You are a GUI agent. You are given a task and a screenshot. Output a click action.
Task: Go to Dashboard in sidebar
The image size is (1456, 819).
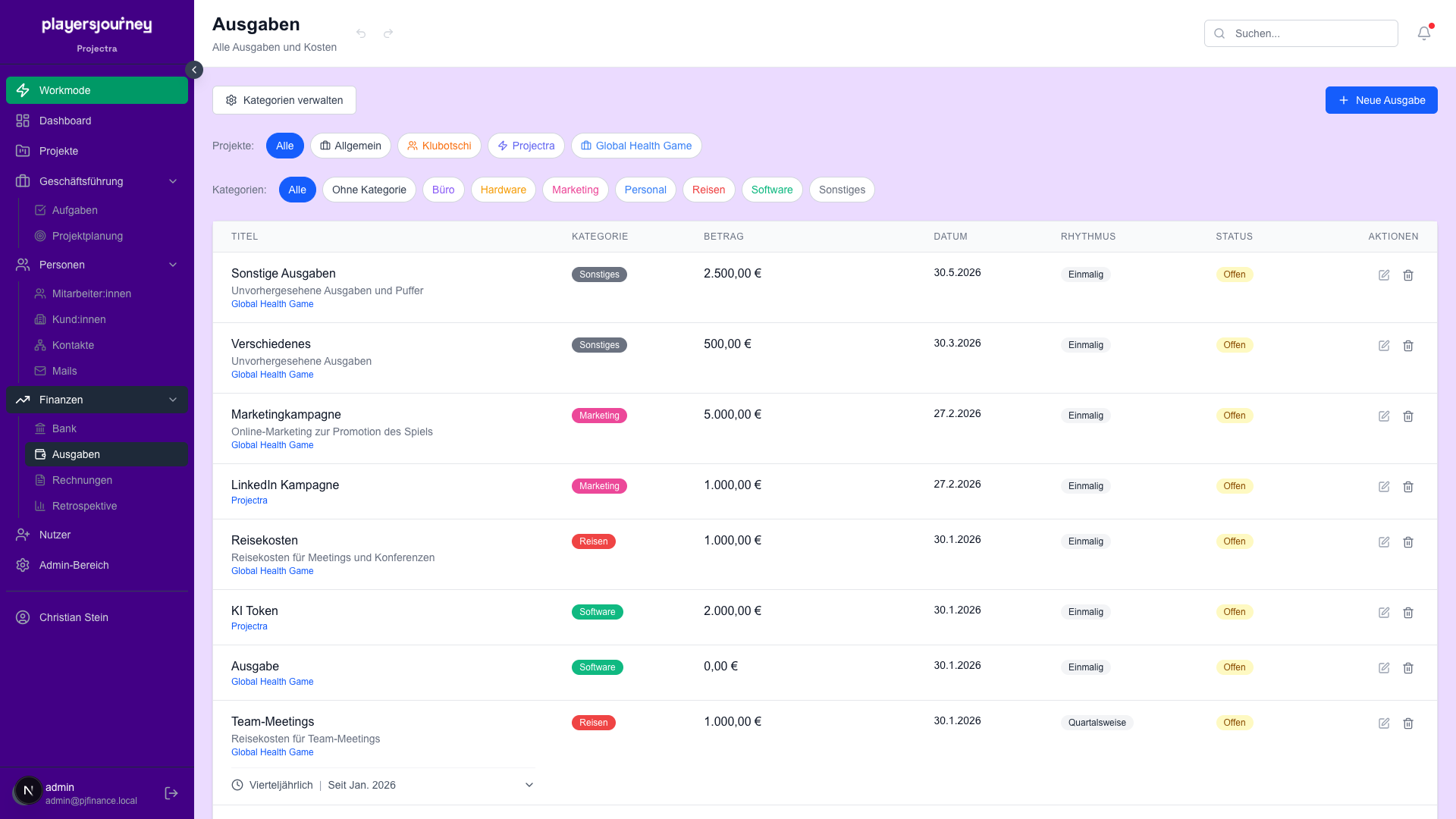tap(65, 121)
